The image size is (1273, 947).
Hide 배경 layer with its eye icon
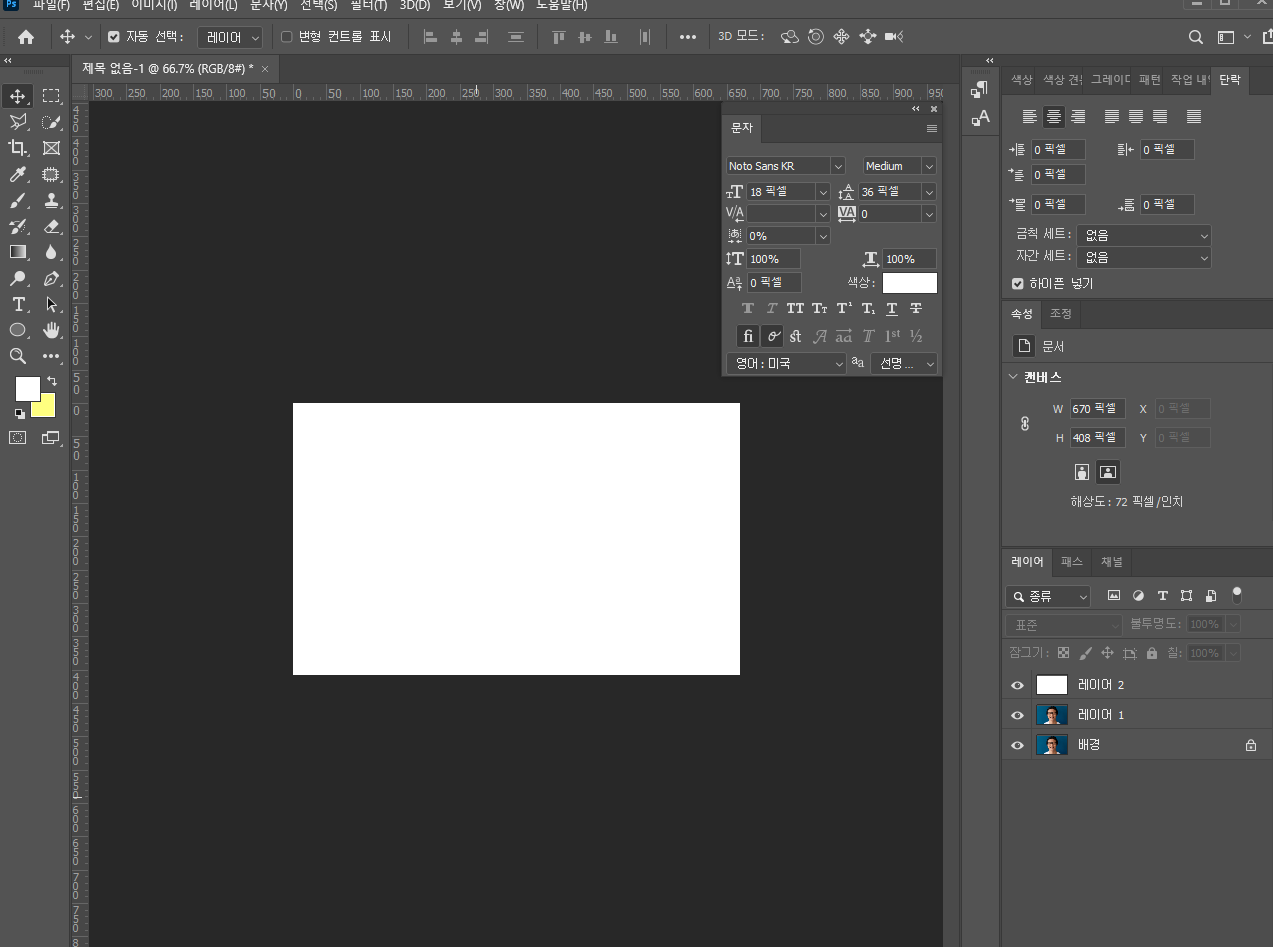click(1017, 745)
